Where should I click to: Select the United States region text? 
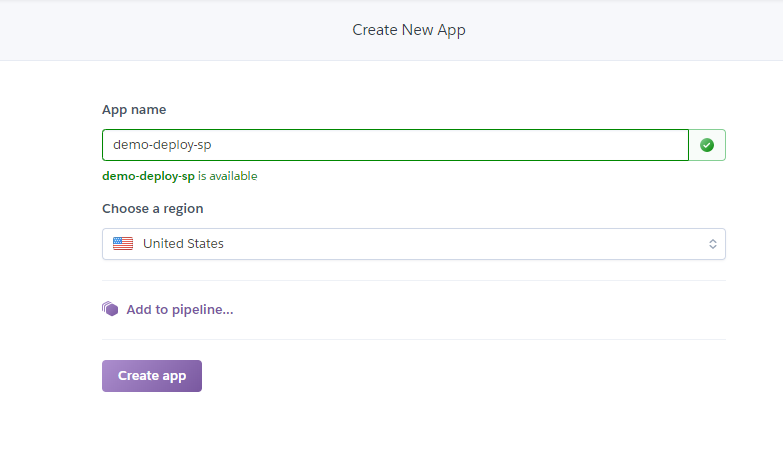point(183,244)
